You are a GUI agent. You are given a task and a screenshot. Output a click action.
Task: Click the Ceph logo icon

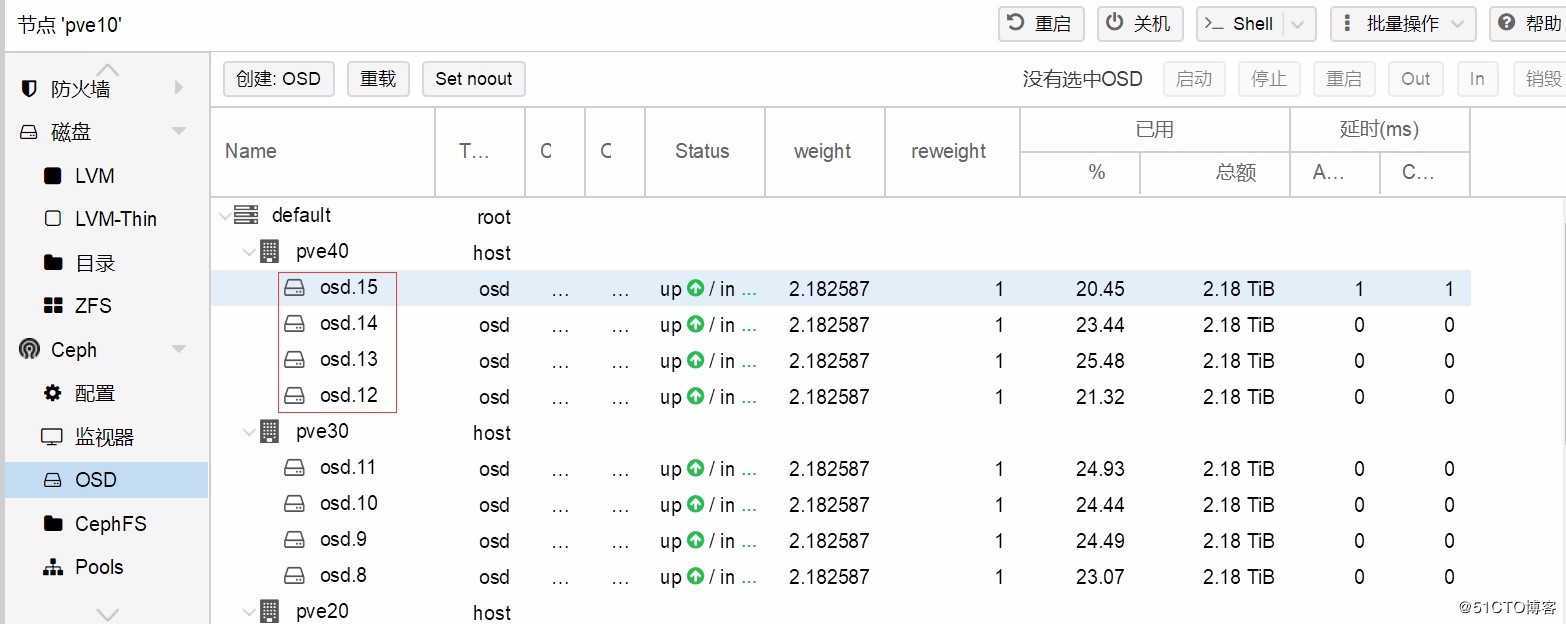[x=29, y=350]
